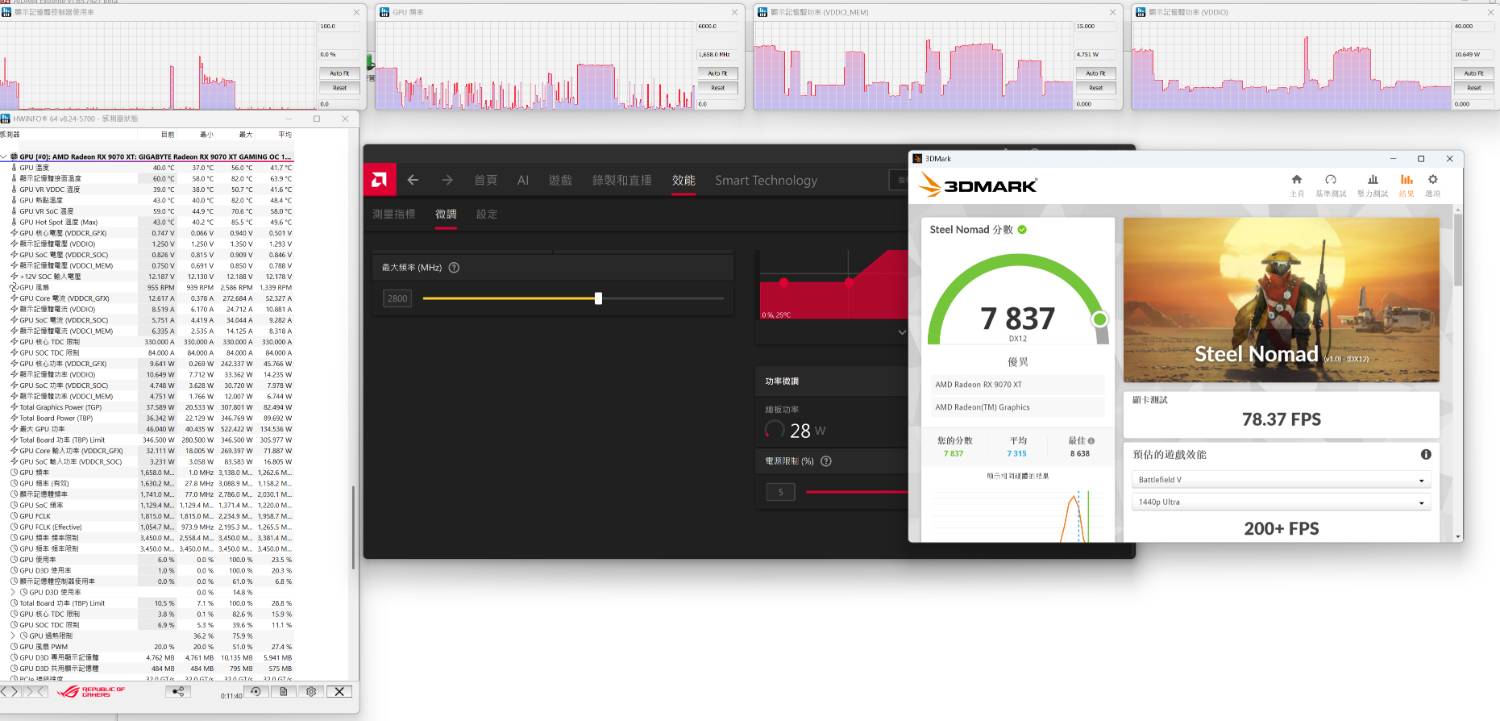Click HWiNFO close X toolbar button

340,691
